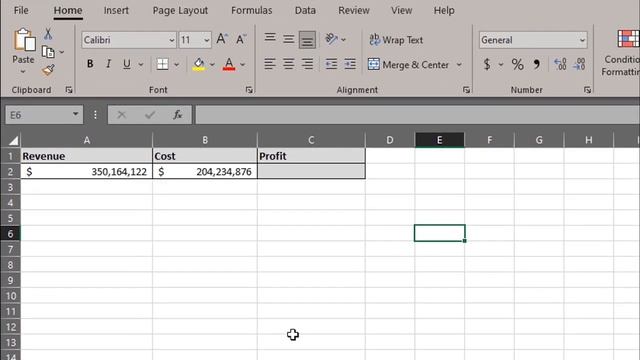
Task: Click the Cut scissors icon
Action: pos(48,34)
